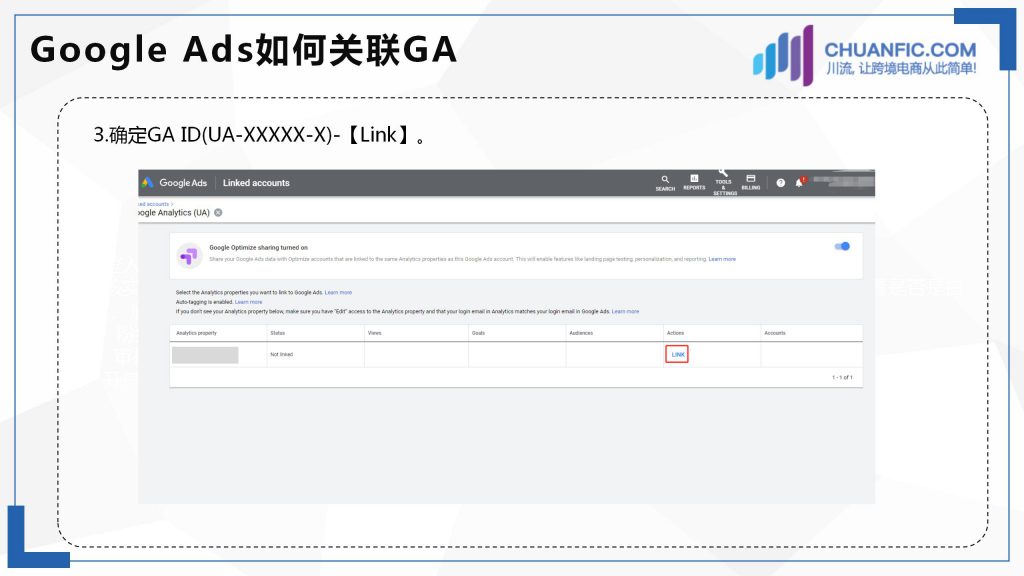
Task: Open Learn more after 'Auto-tagging is enabled'
Action: pyautogui.click(x=248, y=302)
